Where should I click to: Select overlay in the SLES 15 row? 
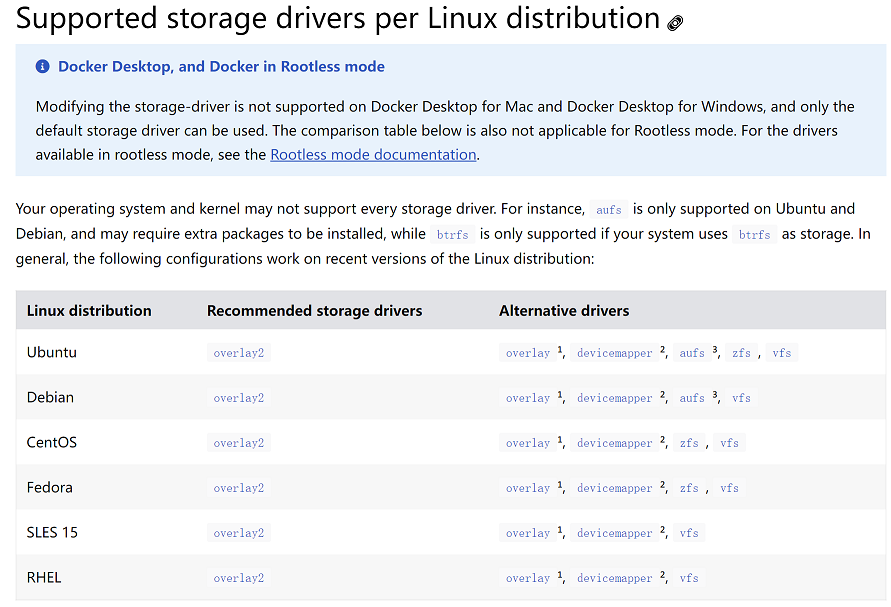point(528,533)
